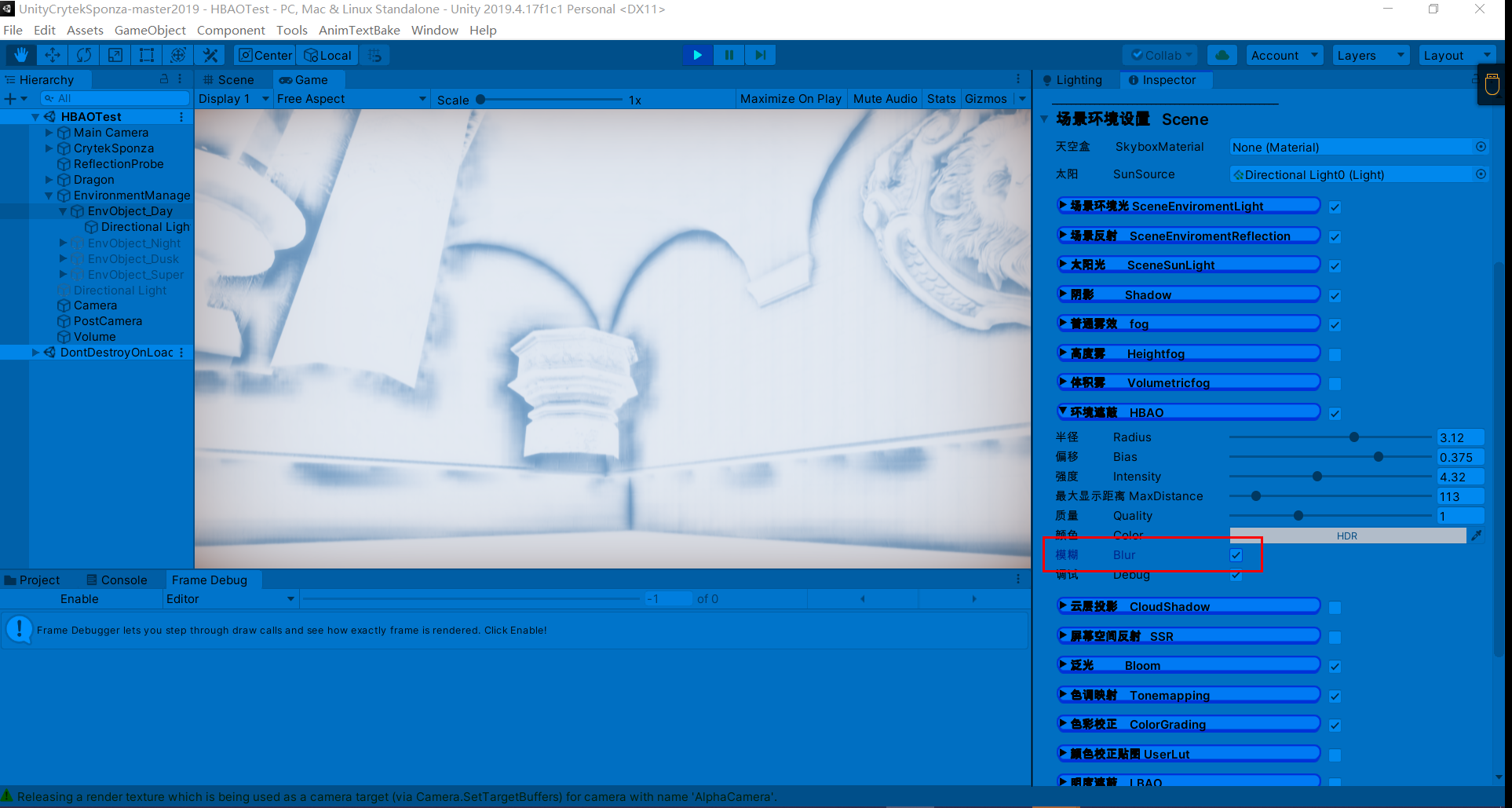Show the Stats overlay

pyautogui.click(x=941, y=99)
